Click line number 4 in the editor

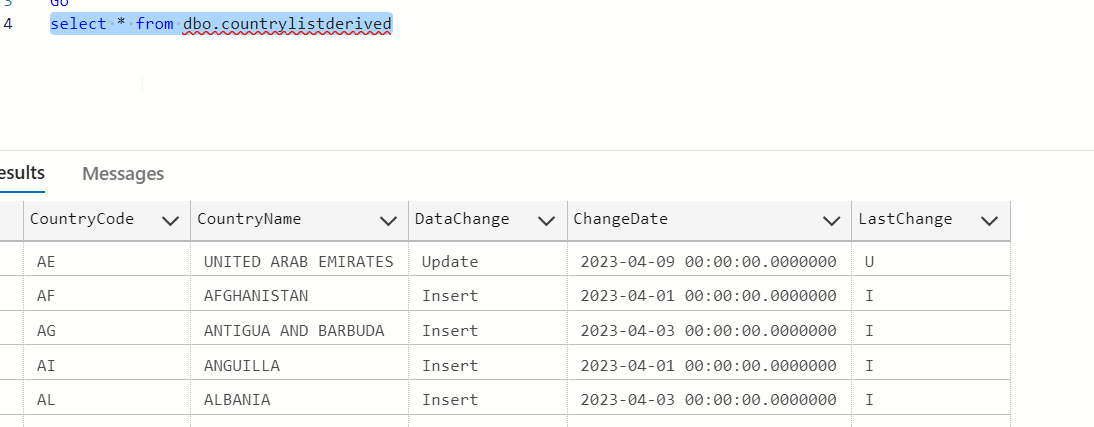pos(8,24)
